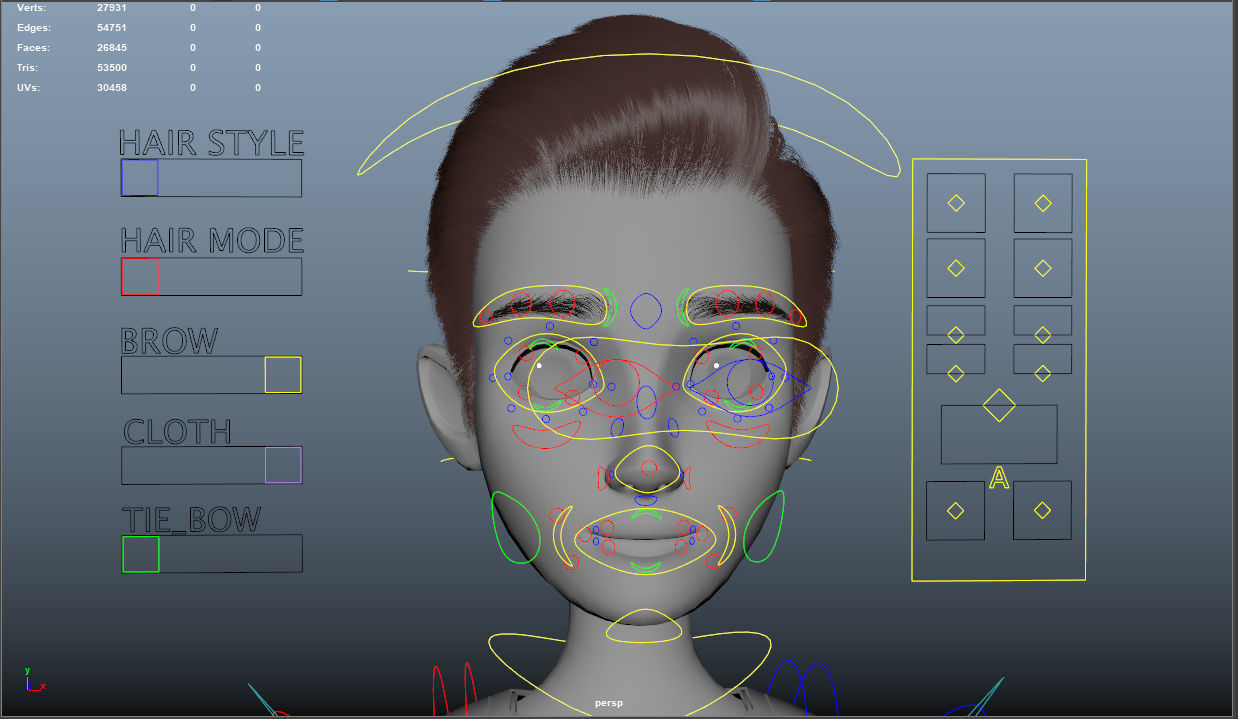Pick the bottom-left diamond in the yellow panel
1238x719 pixels.
tap(956, 511)
